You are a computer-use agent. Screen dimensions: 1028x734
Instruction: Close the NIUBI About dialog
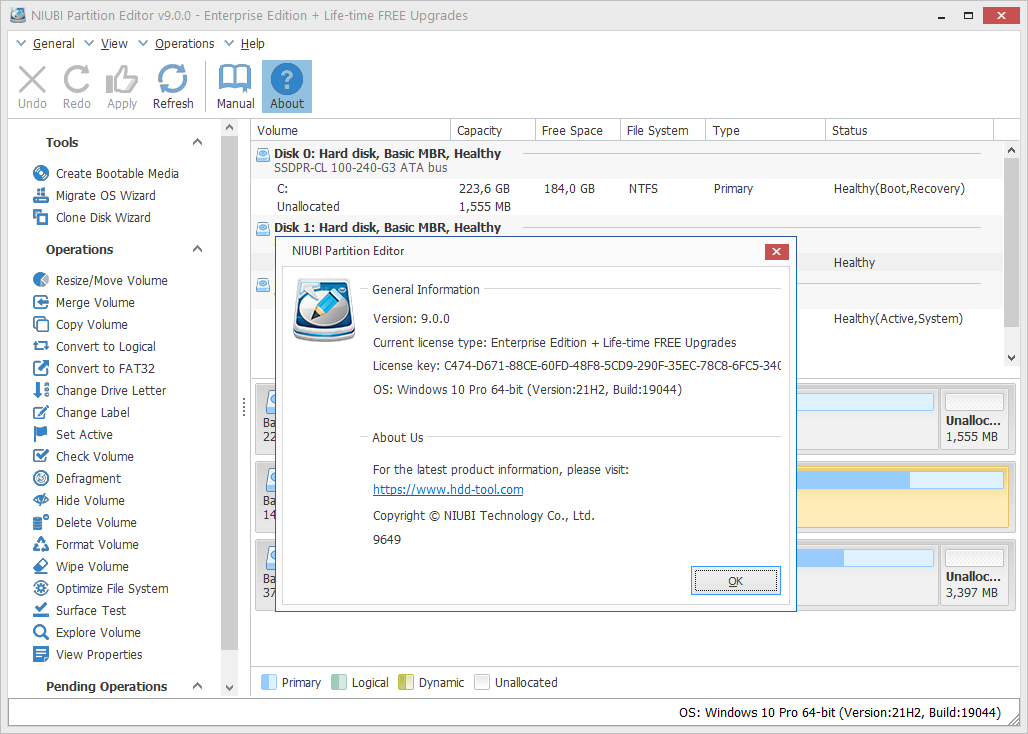click(x=776, y=251)
